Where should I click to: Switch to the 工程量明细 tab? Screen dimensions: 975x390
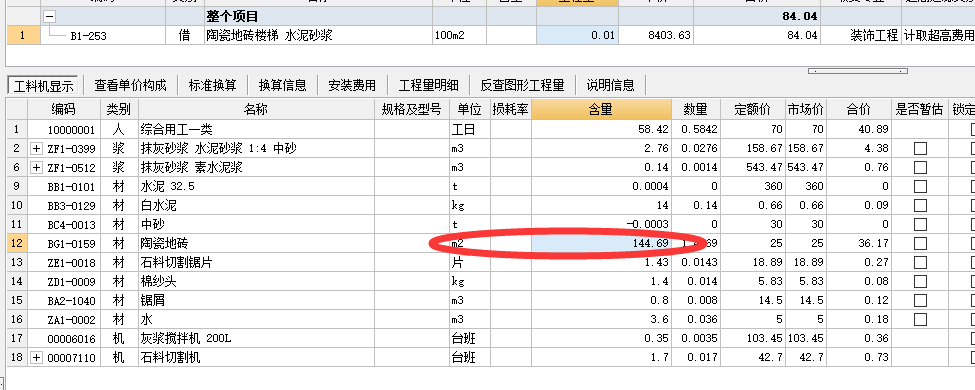click(428, 85)
